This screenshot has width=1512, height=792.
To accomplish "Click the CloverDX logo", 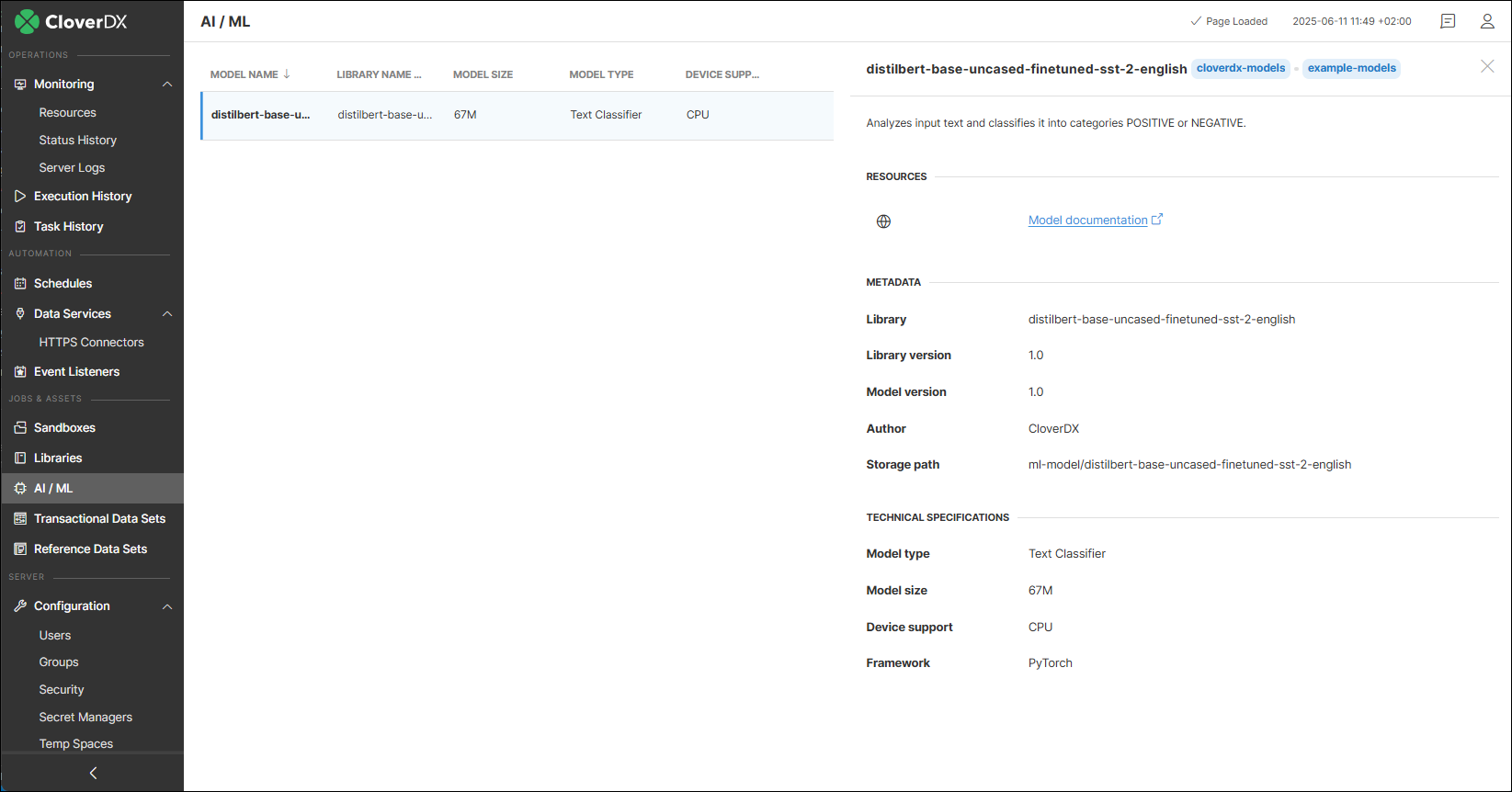I will (x=71, y=21).
